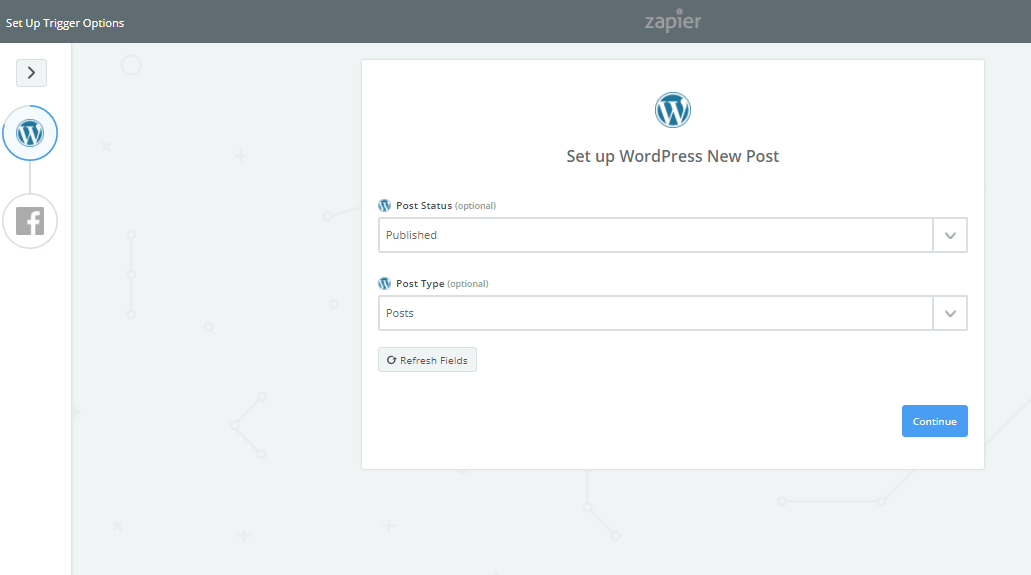Click the large WordPress logo above heading
Screen dimensions: 1031x575
click(x=673, y=110)
